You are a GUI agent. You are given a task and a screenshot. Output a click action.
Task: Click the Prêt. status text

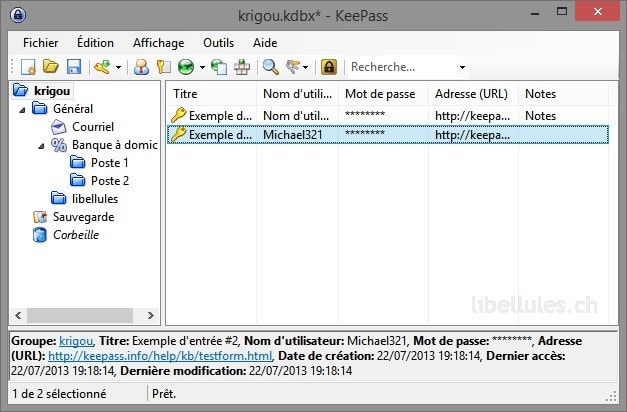164,394
